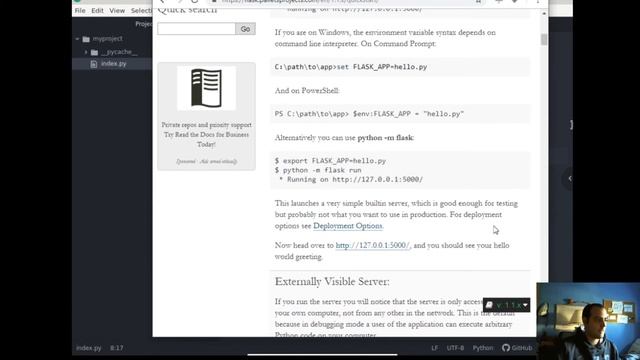The image size is (640, 360).
Task: Click the browser reload icon
Action: tap(195, 1)
